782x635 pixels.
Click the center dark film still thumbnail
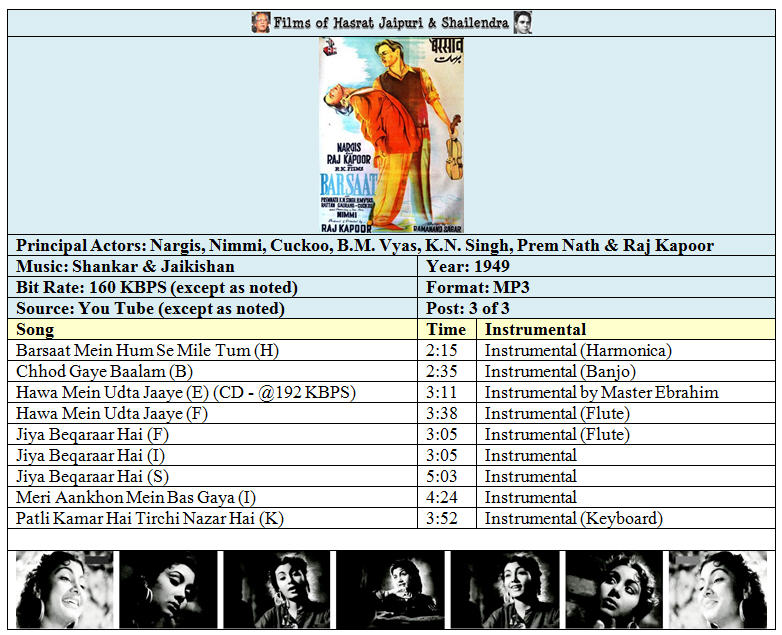391,589
